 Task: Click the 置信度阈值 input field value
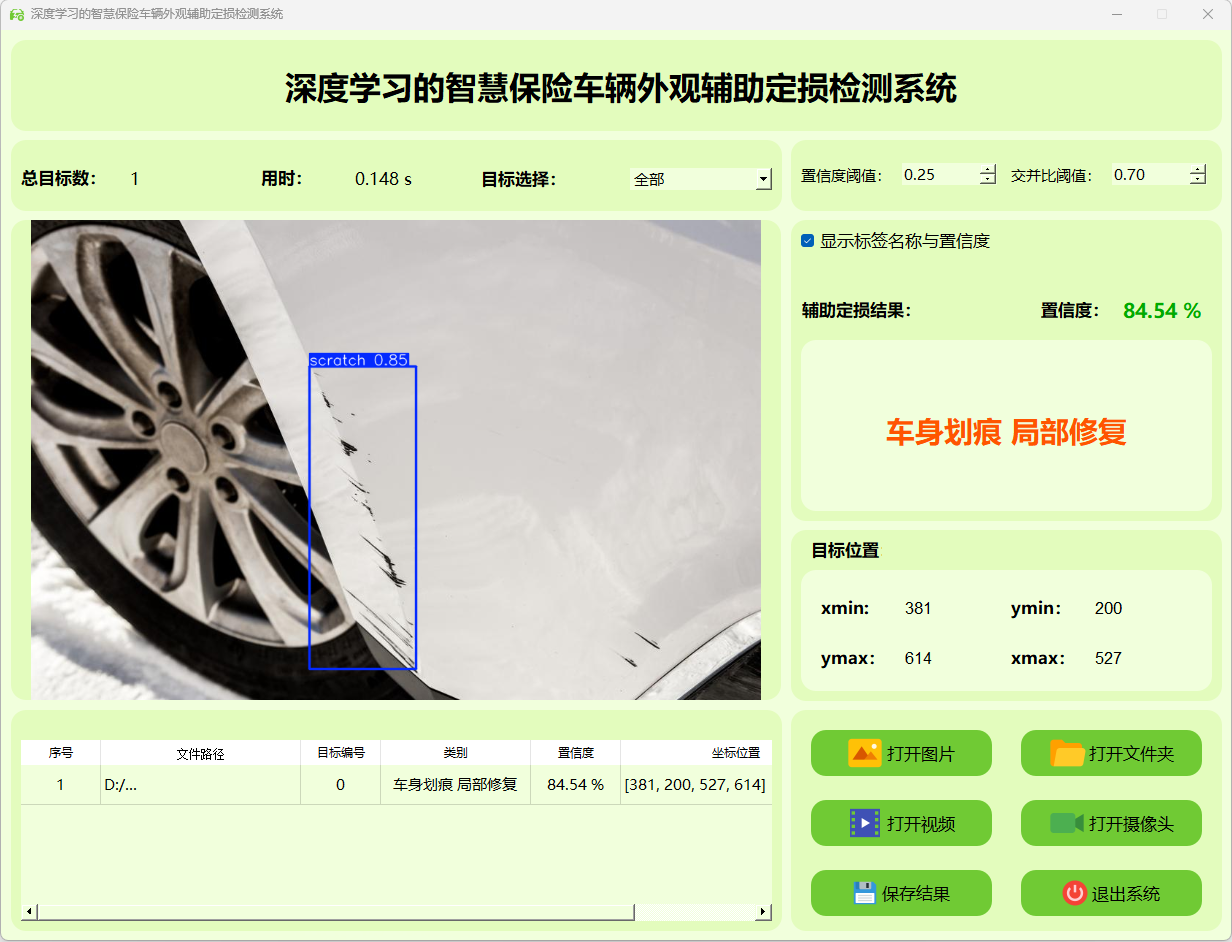coord(938,175)
